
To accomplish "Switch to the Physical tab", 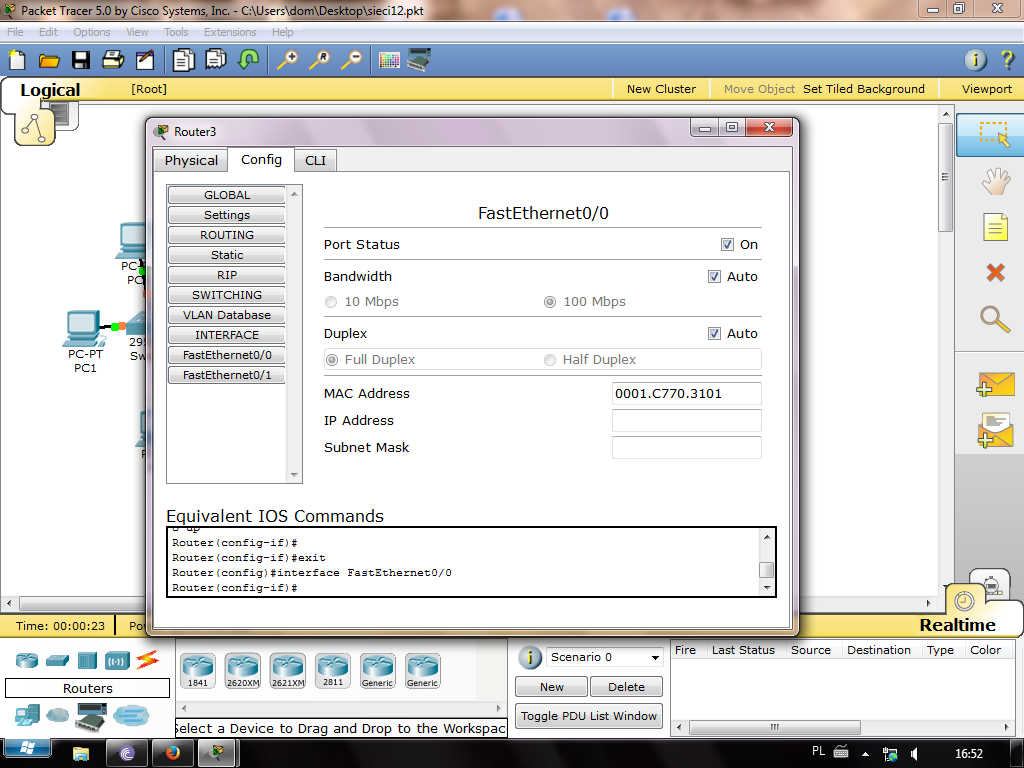I will pyautogui.click(x=191, y=161).
